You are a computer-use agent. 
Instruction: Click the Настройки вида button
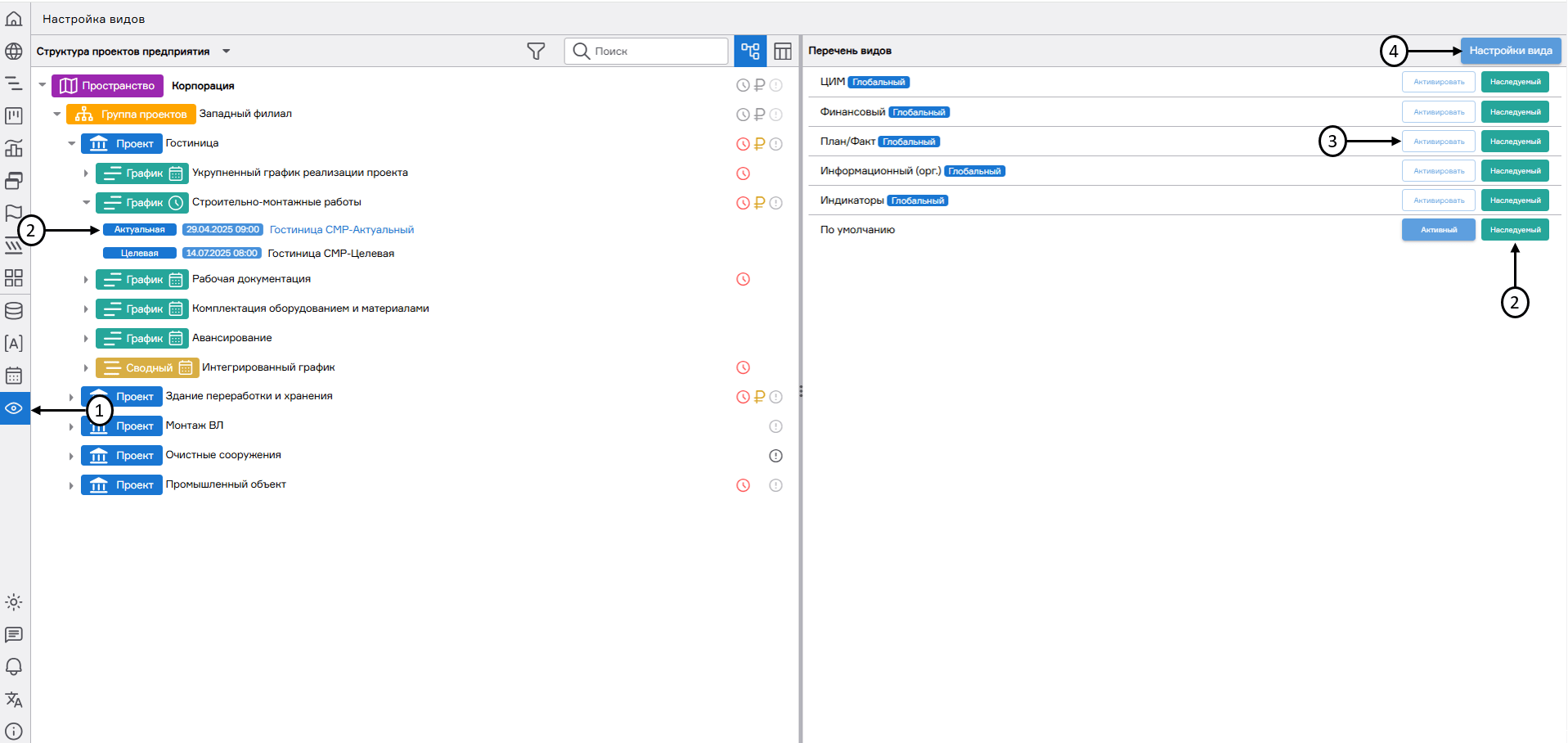coord(1510,51)
